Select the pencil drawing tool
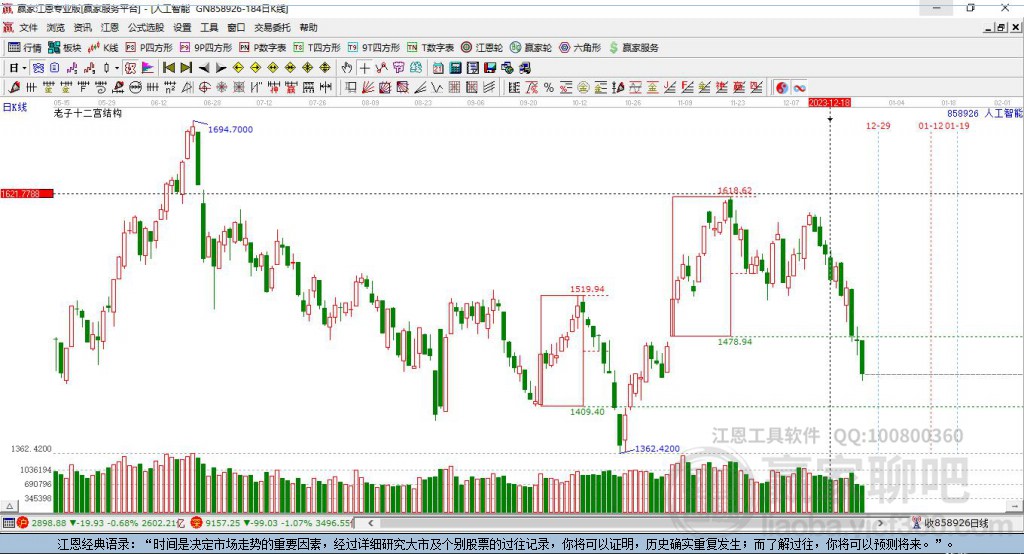This screenshot has width=1024, height=554. 14,88
